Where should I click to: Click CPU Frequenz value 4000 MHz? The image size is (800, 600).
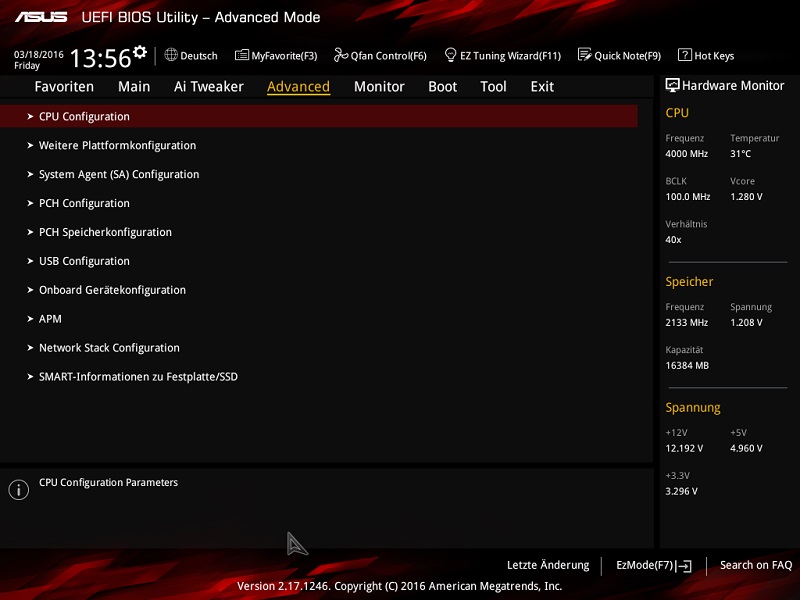click(686, 154)
